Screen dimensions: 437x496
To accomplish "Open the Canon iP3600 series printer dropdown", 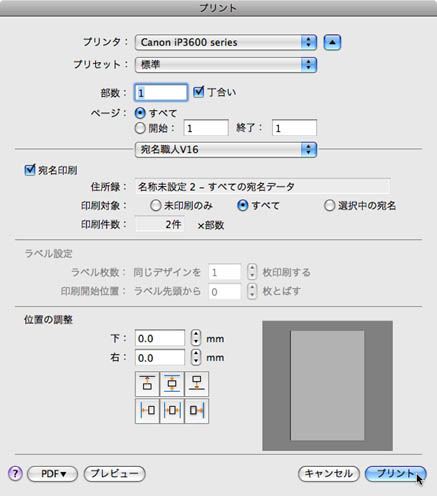I will click(x=226, y=42).
